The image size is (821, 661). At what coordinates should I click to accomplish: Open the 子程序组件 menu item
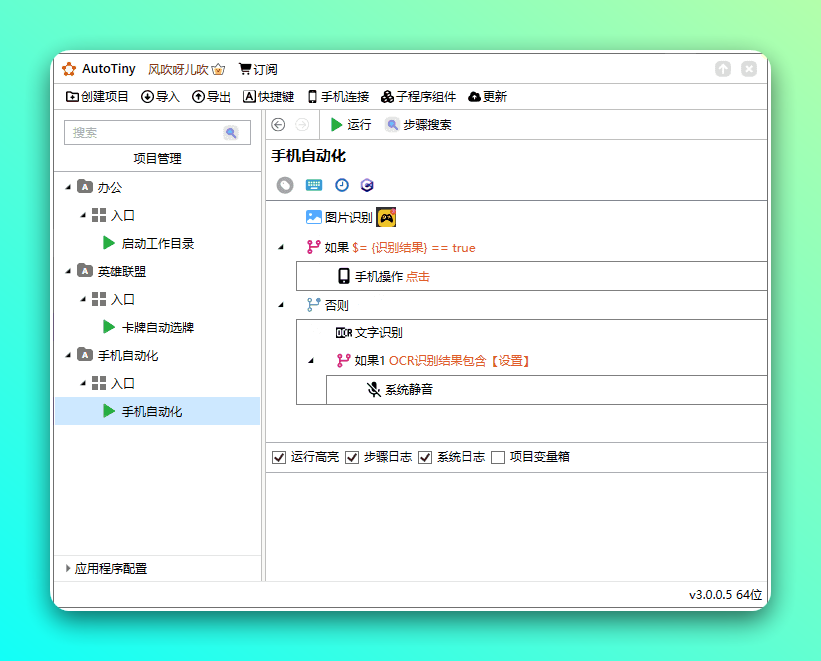click(x=418, y=97)
